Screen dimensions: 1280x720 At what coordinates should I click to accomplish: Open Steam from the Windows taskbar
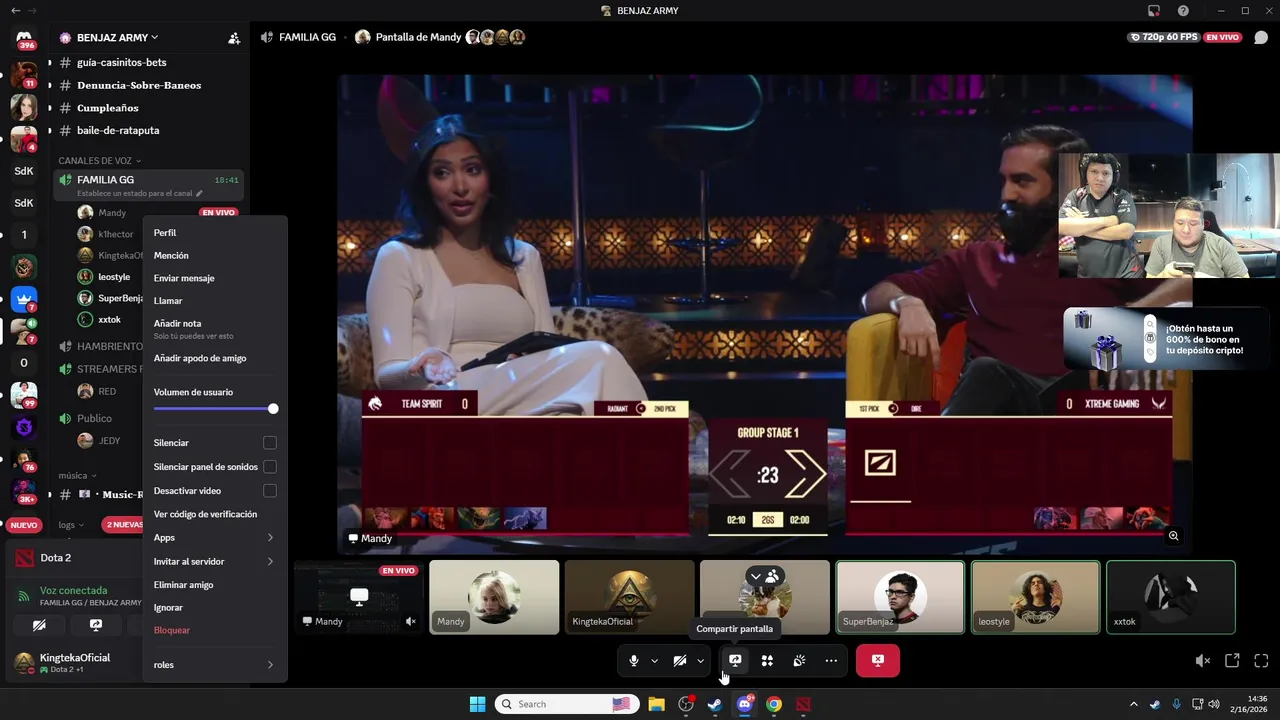tap(715, 704)
